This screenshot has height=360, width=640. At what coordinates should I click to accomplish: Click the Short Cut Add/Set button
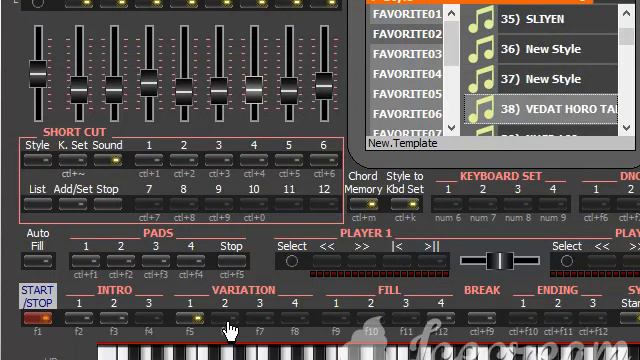[x=73, y=204]
